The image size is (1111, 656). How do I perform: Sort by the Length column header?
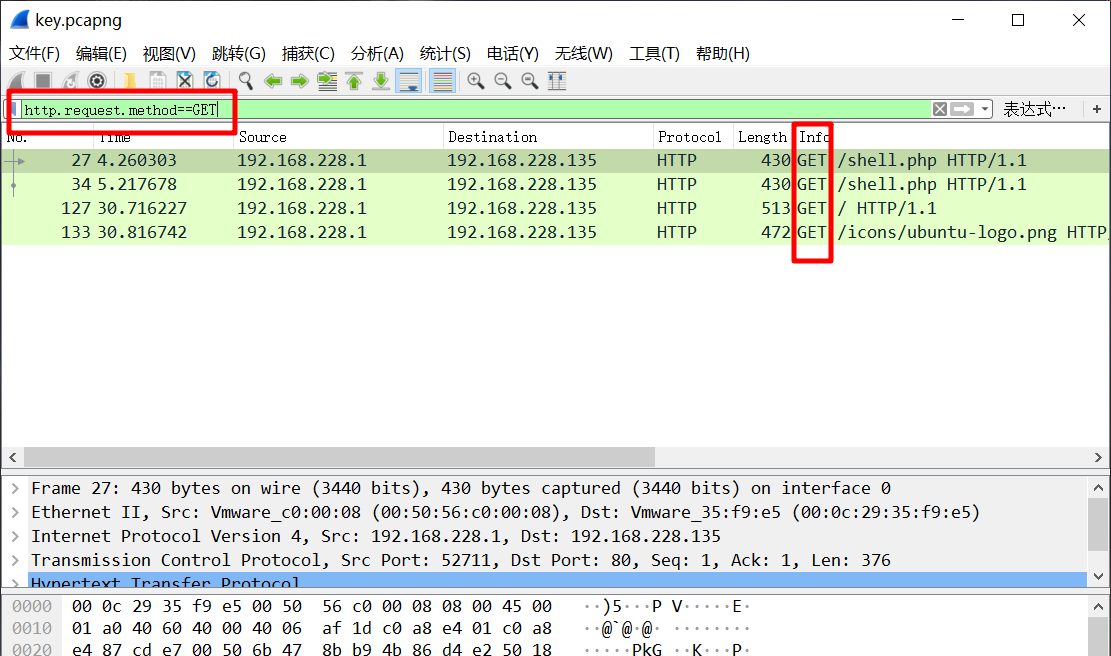pos(762,137)
